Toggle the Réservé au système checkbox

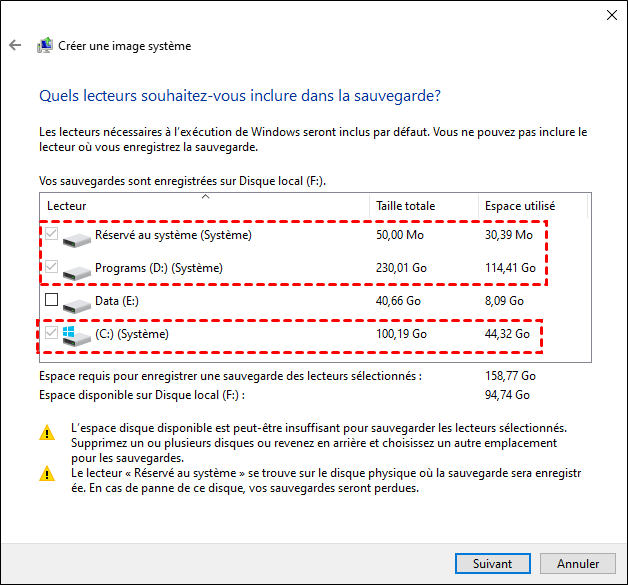tap(51, 234)
